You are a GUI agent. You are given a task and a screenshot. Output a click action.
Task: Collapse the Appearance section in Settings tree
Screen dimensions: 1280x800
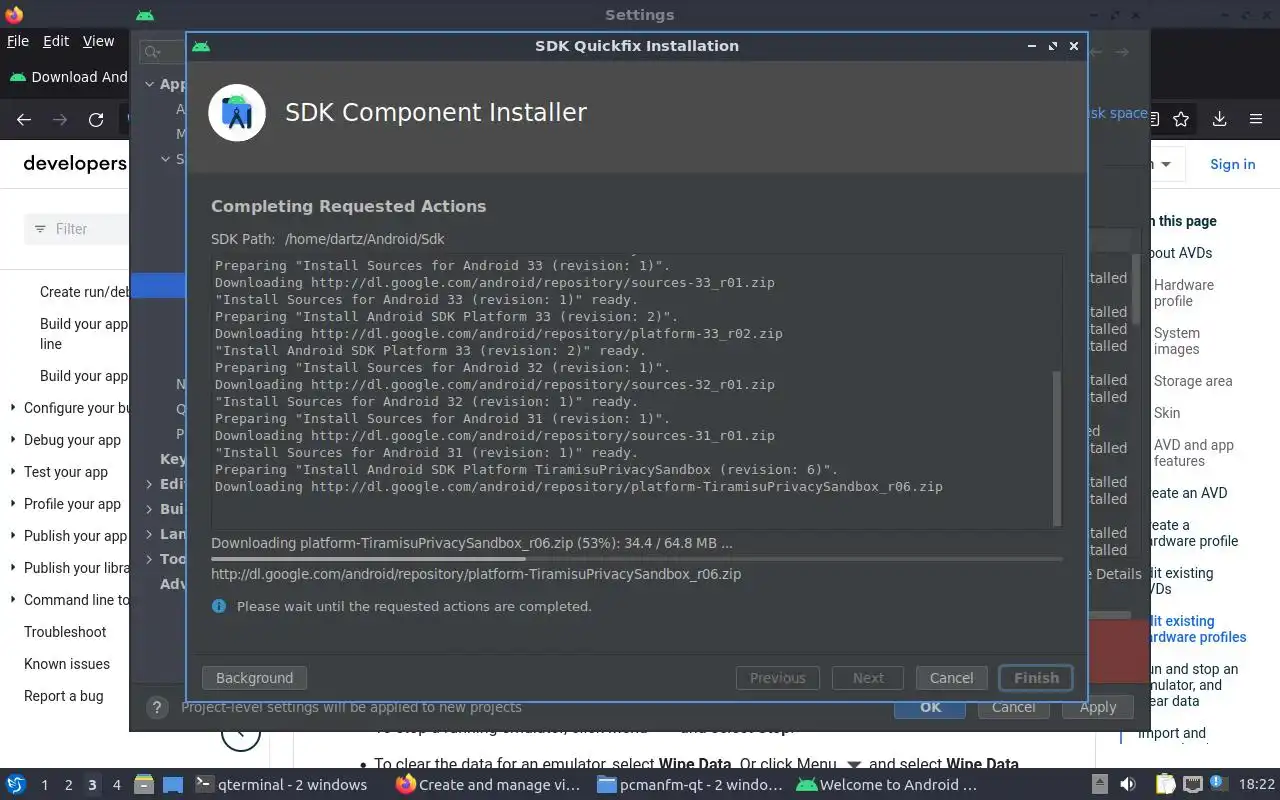click(150, 85)
